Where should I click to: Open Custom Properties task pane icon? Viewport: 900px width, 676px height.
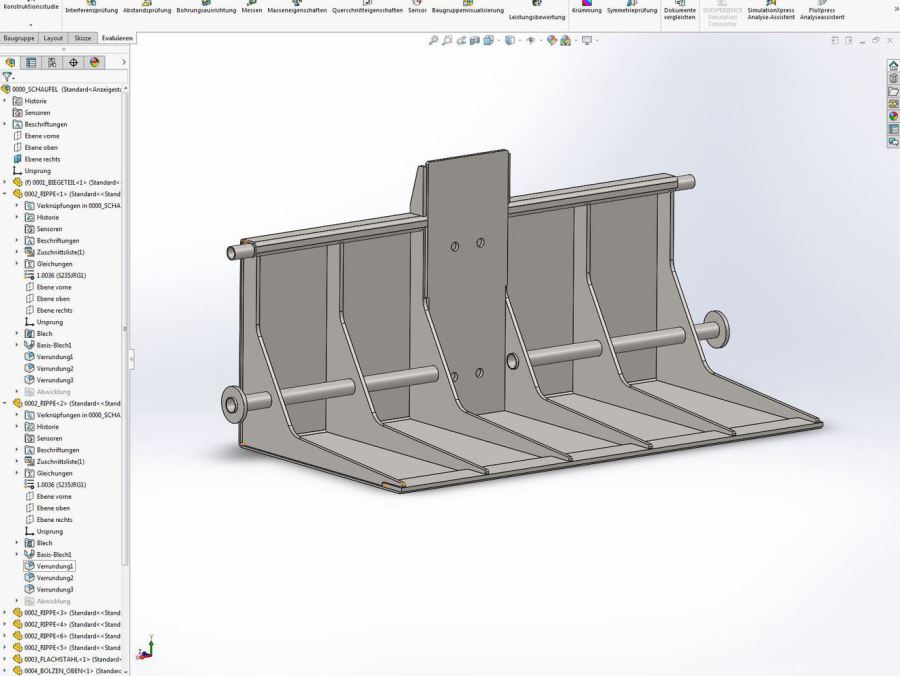tap(893, 129)
